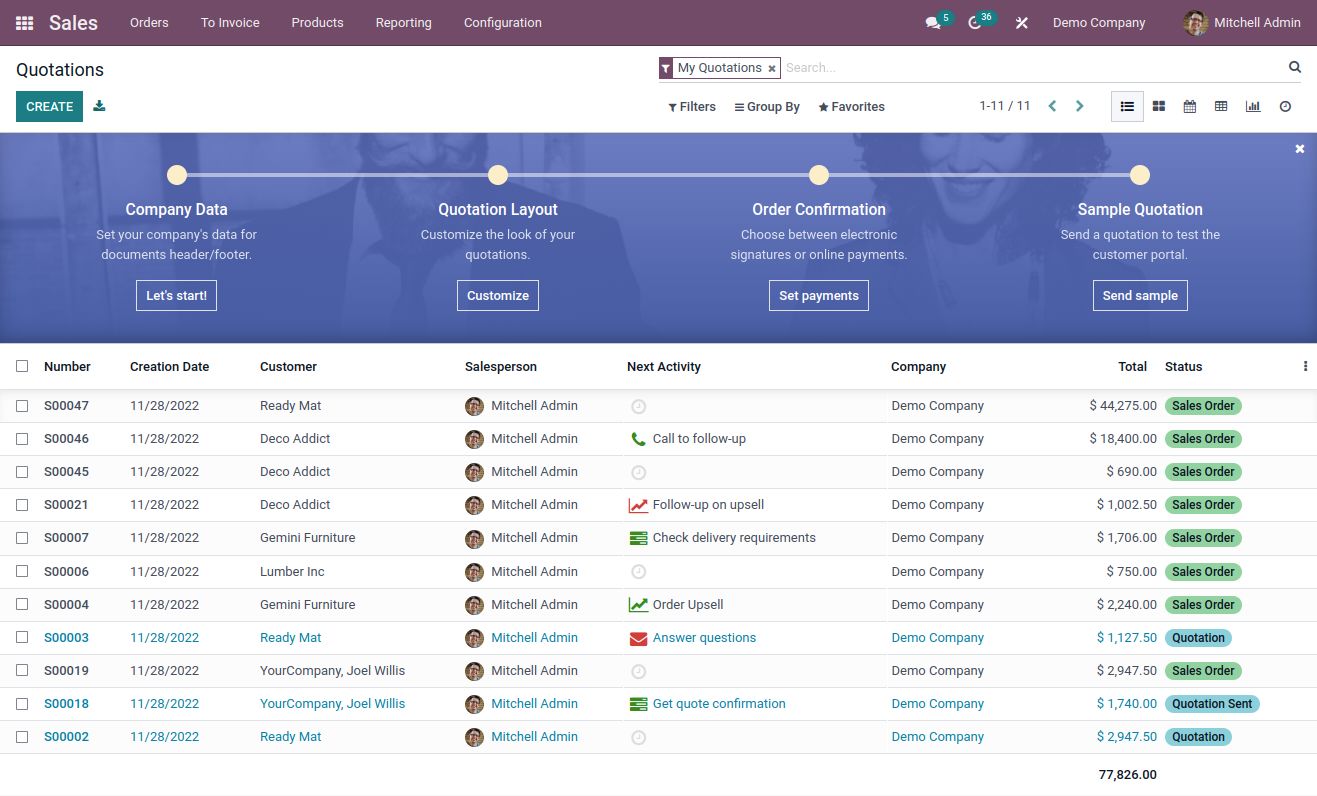This screenshot has height=796, width=1317.
Task: Open the Group By dropdown
Action: (x=767, y=107)
